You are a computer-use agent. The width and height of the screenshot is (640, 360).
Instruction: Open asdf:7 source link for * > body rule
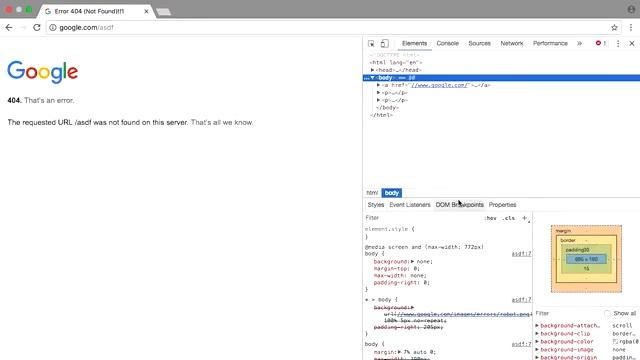click(x=521, y=300)
